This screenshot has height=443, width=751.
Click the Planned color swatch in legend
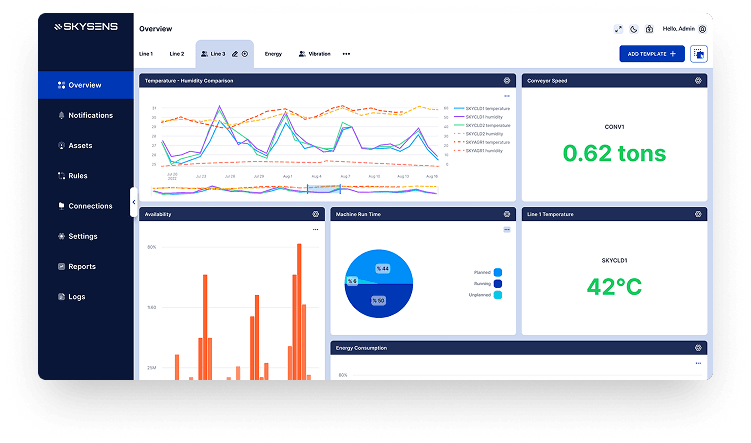pyautogui.click(x=498, y=271)
